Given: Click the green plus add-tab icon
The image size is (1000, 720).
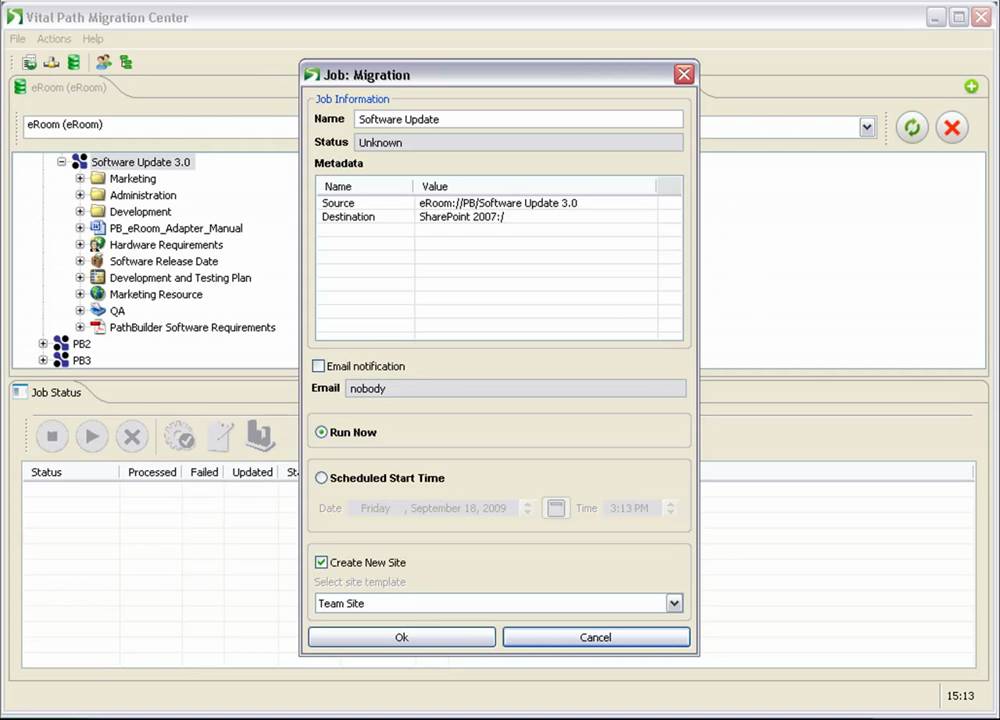Looking at the screenshot, I should [x=971, y=87].
